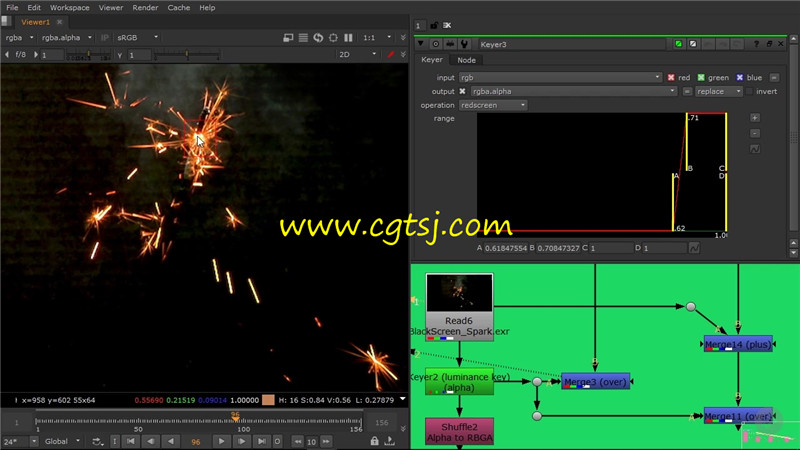Open the sRGB viewer process dropdown
Screen dimensions: 800x450
[x=137, y=38]
